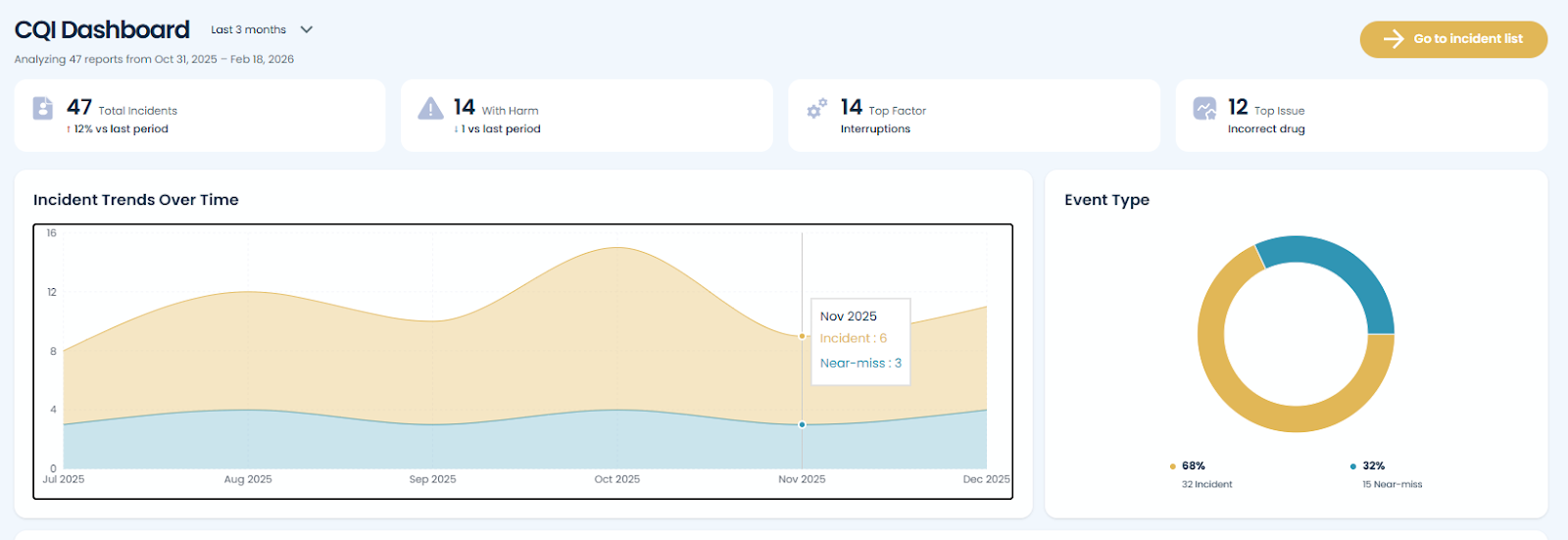Click the 68% Incident legend label
This screenshot has width=1568, height=540.
click(1194, 466)
